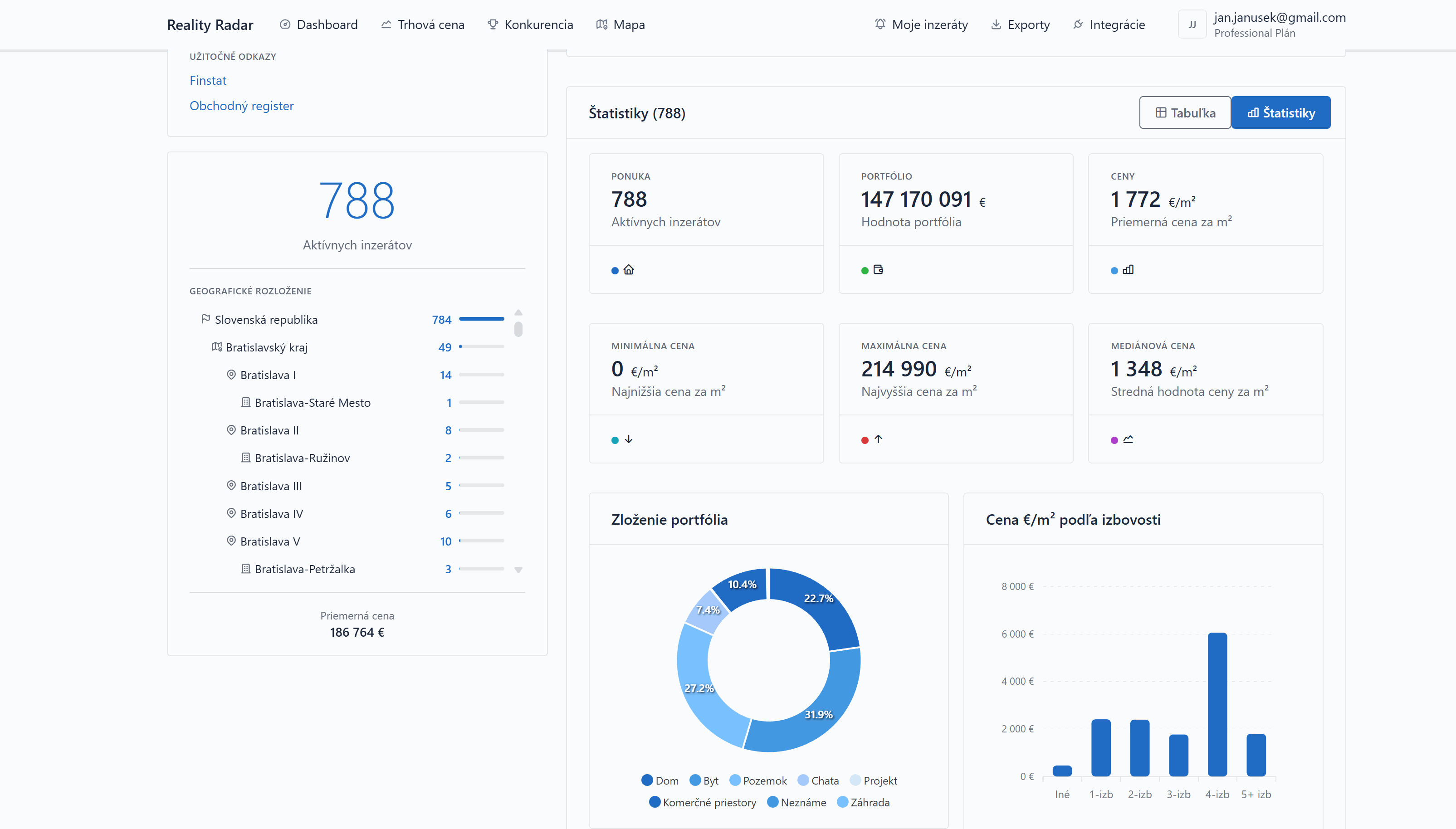Click the JJ user avatar
Viewport: 1456px width, 829px height.
pos(1192,24)
